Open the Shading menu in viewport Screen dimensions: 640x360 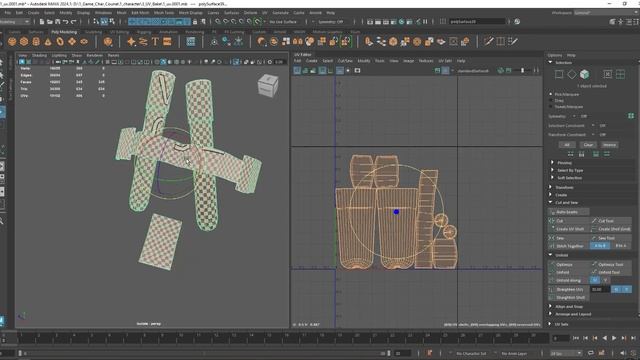[39, 55]
